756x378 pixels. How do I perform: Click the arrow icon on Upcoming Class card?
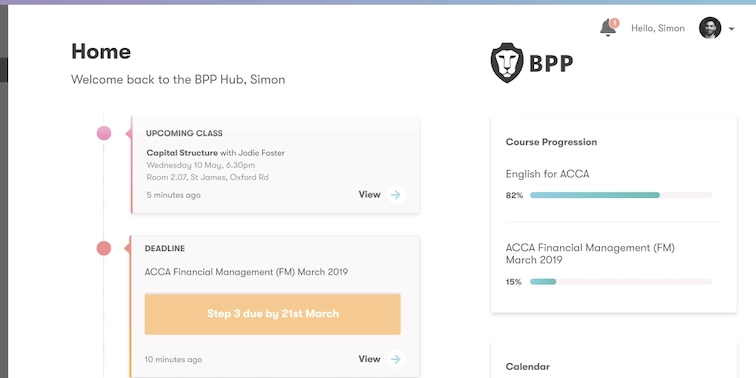click(396, 195)
